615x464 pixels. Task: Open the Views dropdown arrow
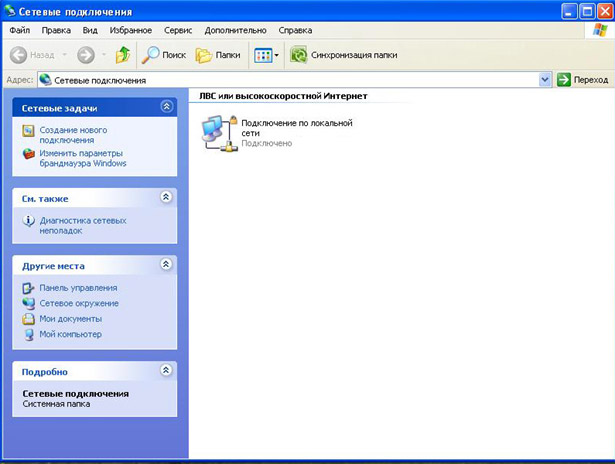pos(277,55)
